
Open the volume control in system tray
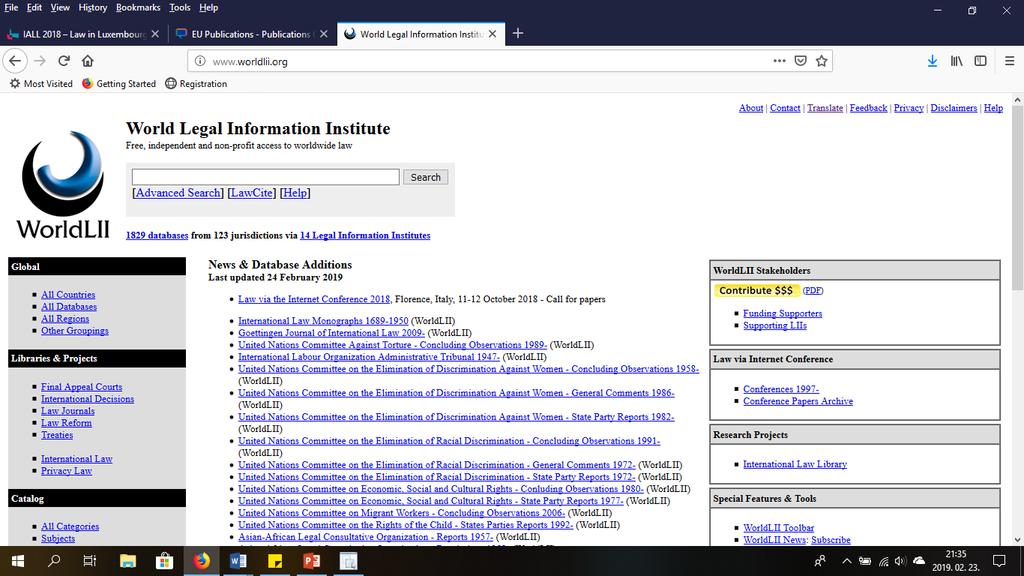901,561
